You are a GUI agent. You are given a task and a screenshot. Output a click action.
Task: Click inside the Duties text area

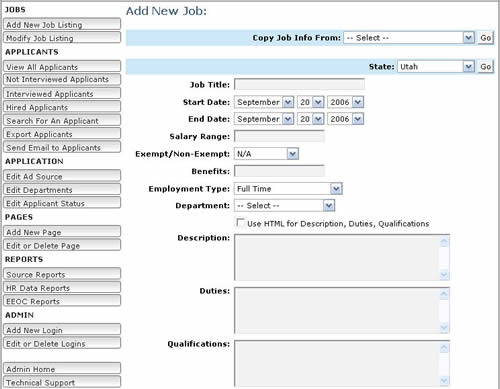coord(337,310)
